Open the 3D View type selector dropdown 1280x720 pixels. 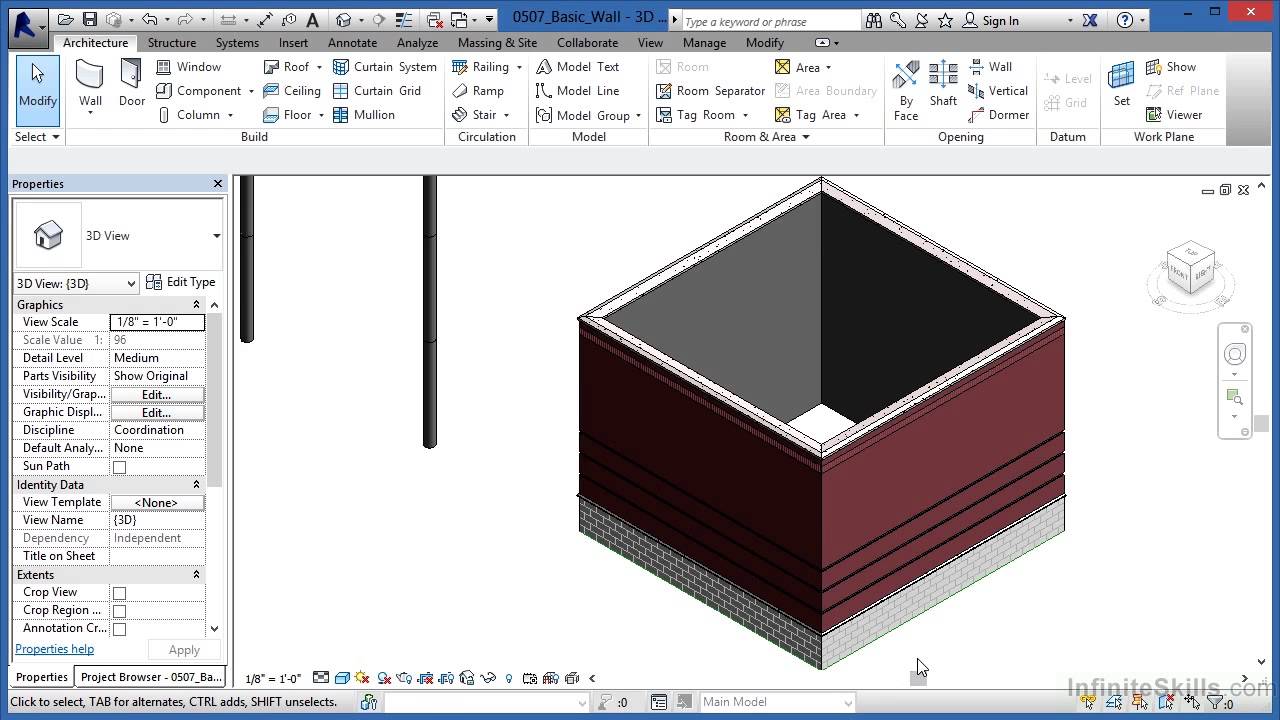click(216, 236)
